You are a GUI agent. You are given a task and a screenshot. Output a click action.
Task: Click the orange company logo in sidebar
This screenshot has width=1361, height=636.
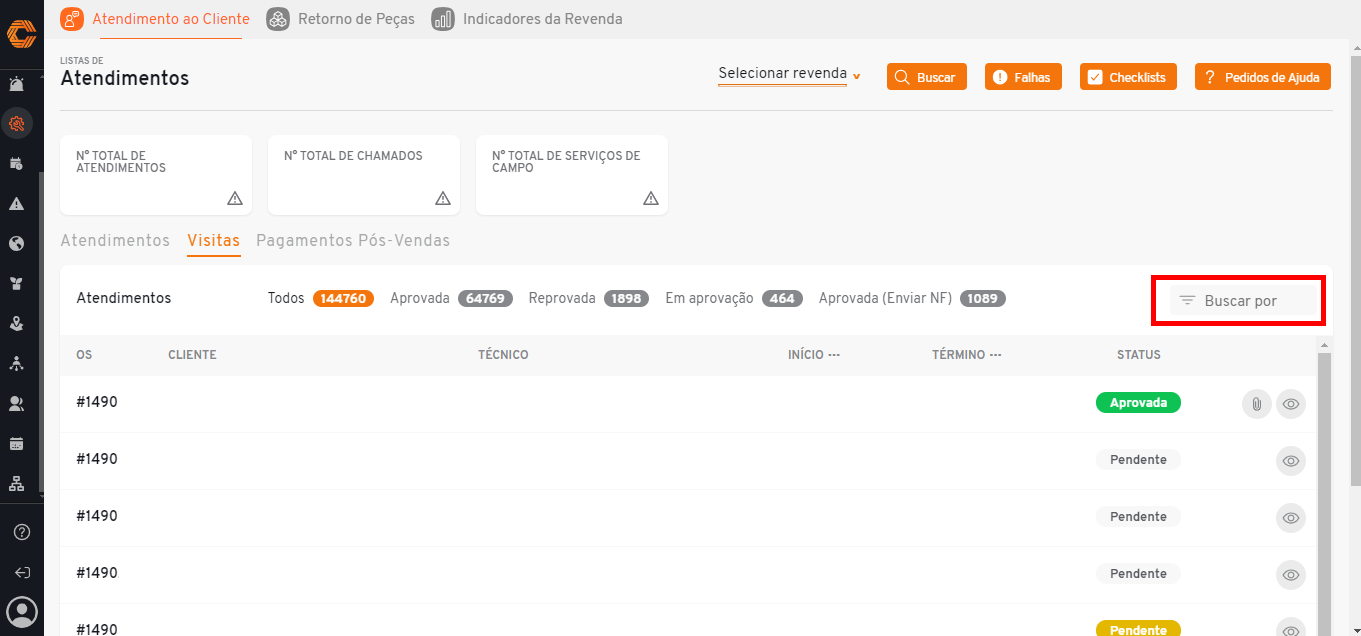point(21,35)
